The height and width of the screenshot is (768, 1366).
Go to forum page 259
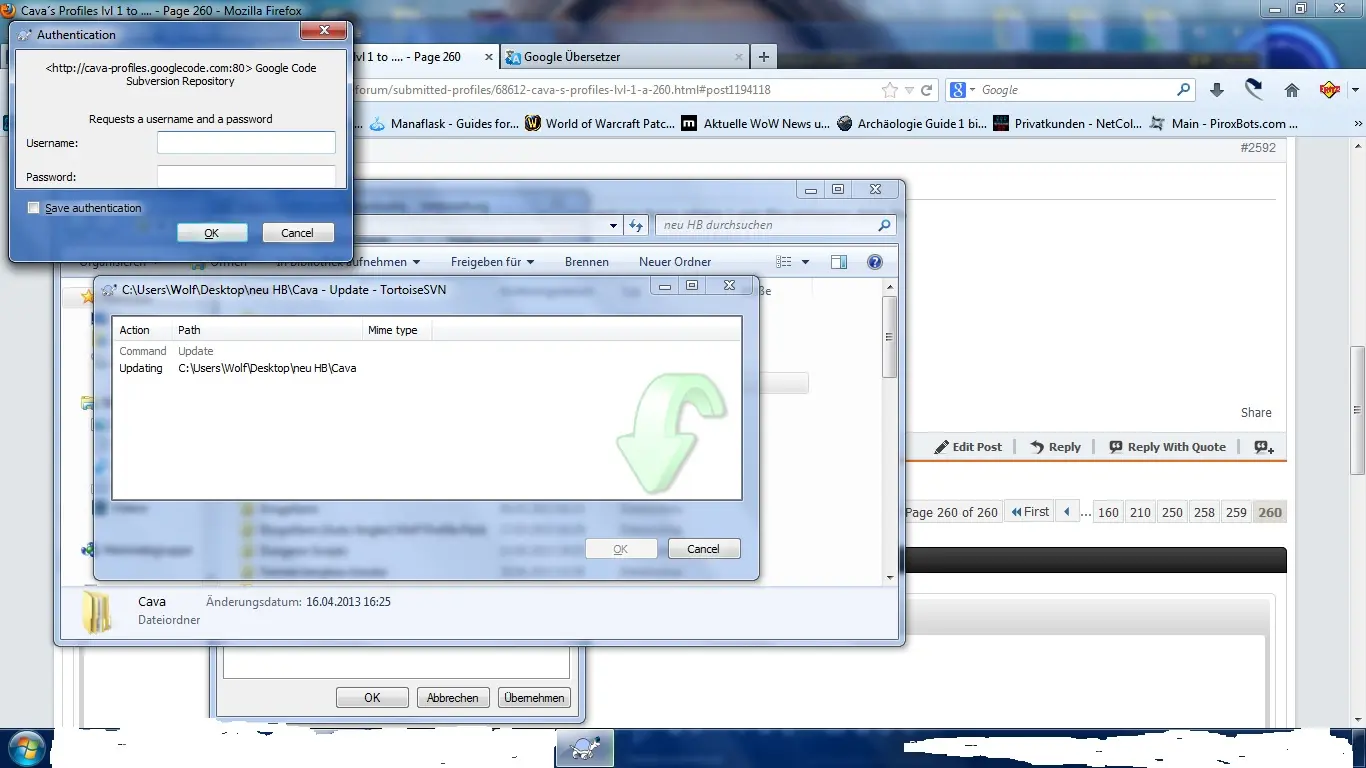[1236, 512]
